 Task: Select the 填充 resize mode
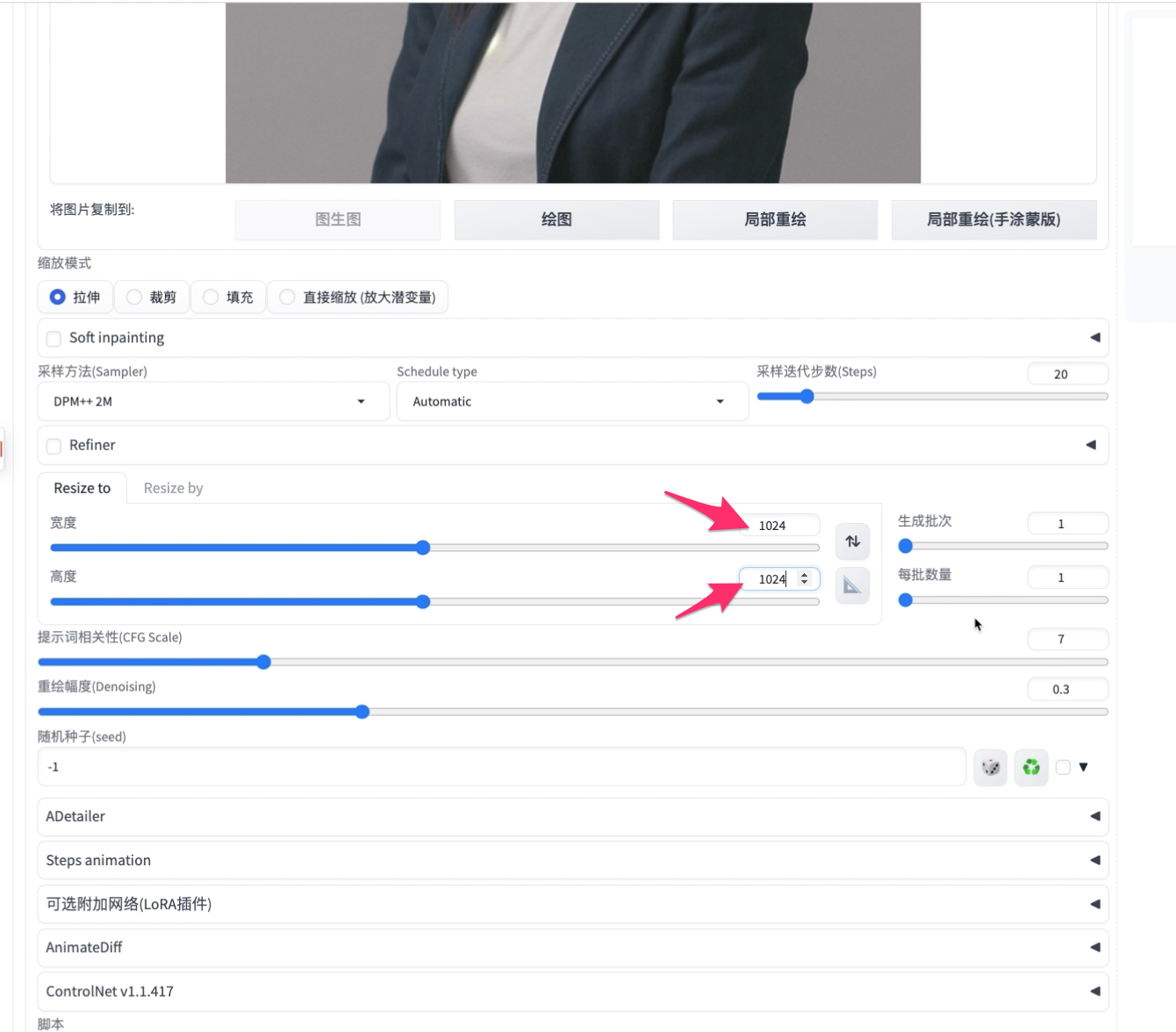[x=228, y=297]
